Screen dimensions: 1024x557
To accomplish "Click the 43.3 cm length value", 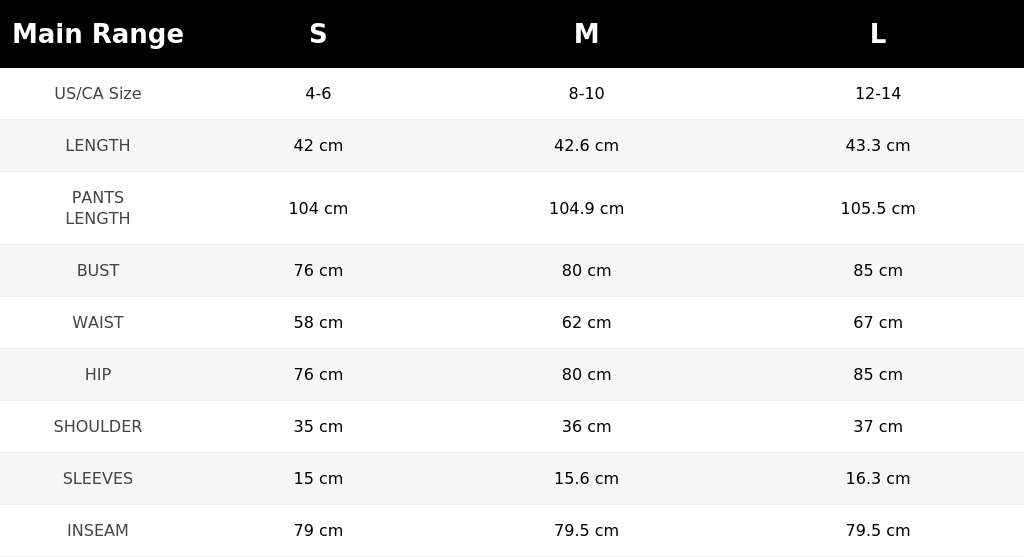I will [878, 146].
